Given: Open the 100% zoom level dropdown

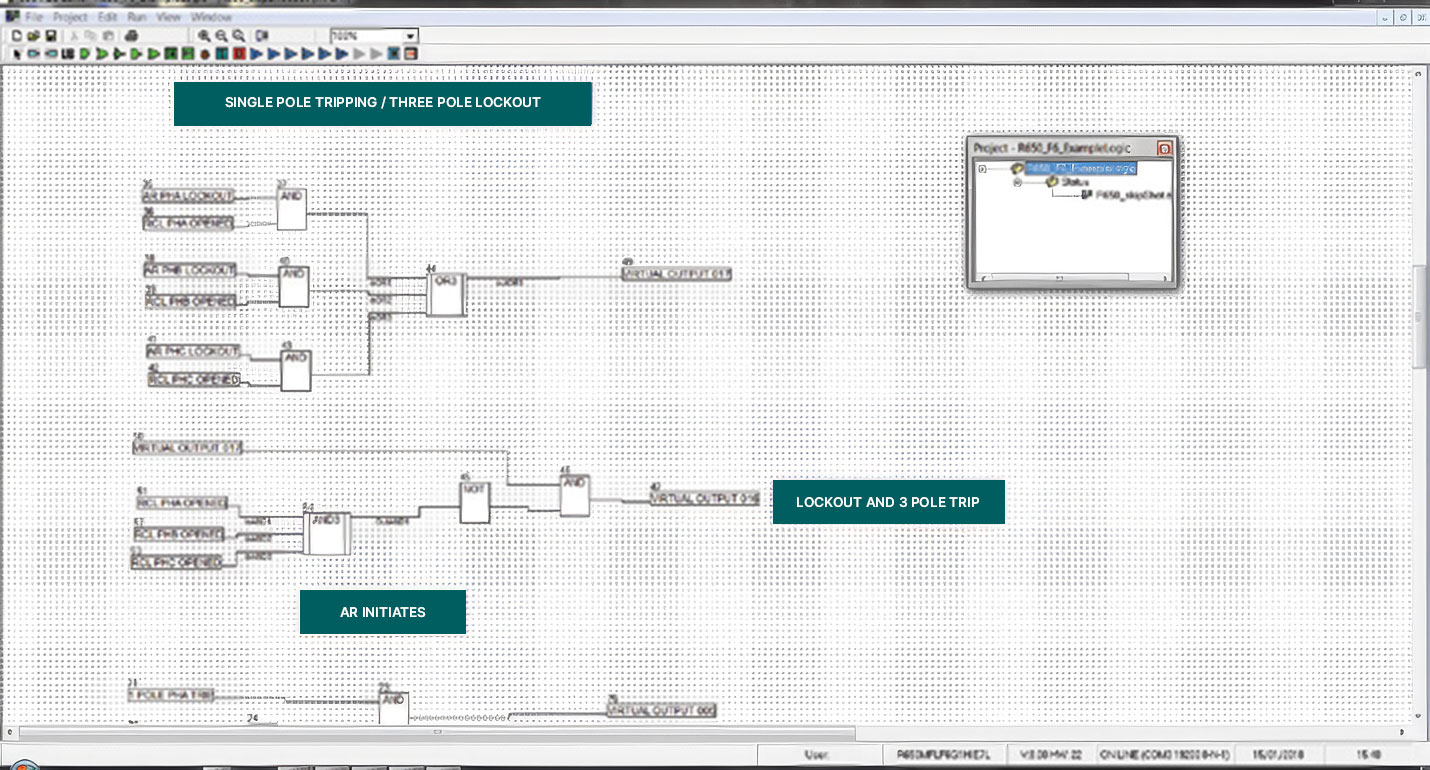Looking at the screenshot, I should [409, 36].
